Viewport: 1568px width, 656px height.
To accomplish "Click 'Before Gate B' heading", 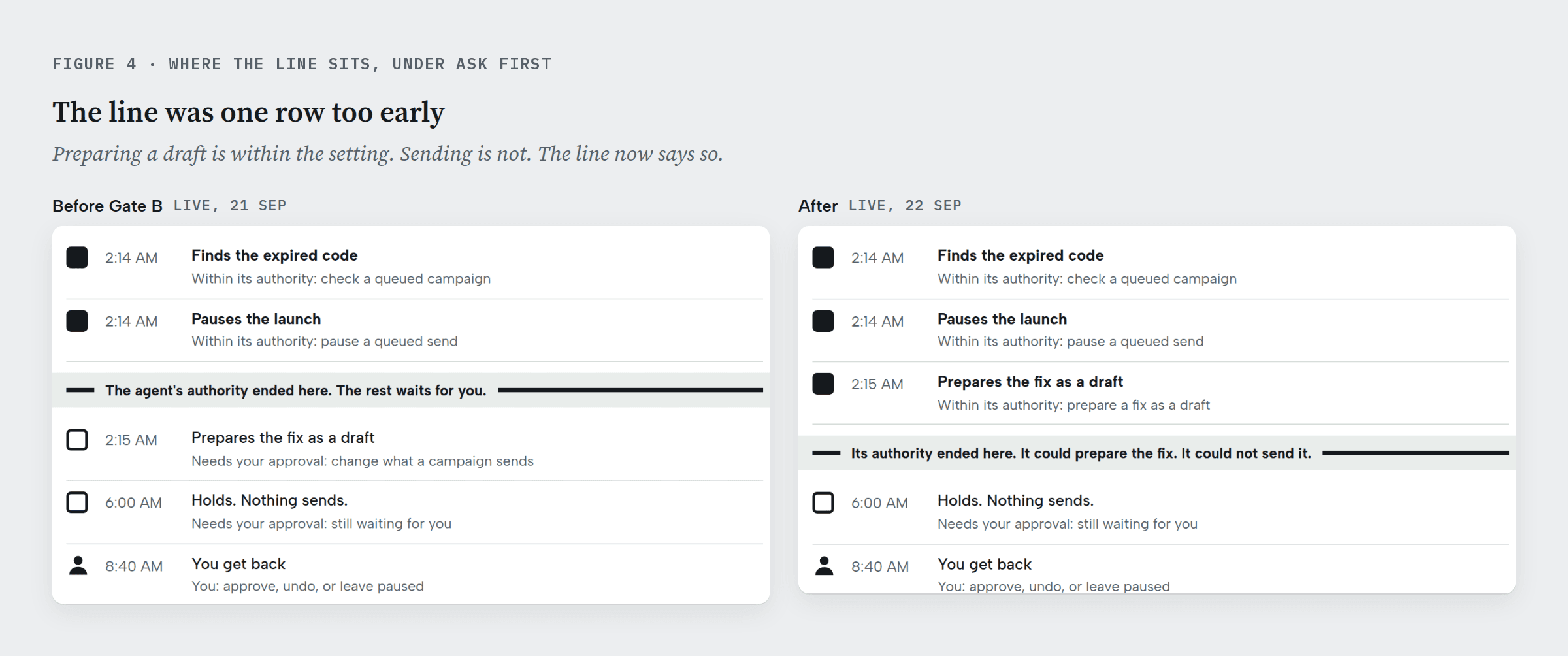I will coord(107,206).
